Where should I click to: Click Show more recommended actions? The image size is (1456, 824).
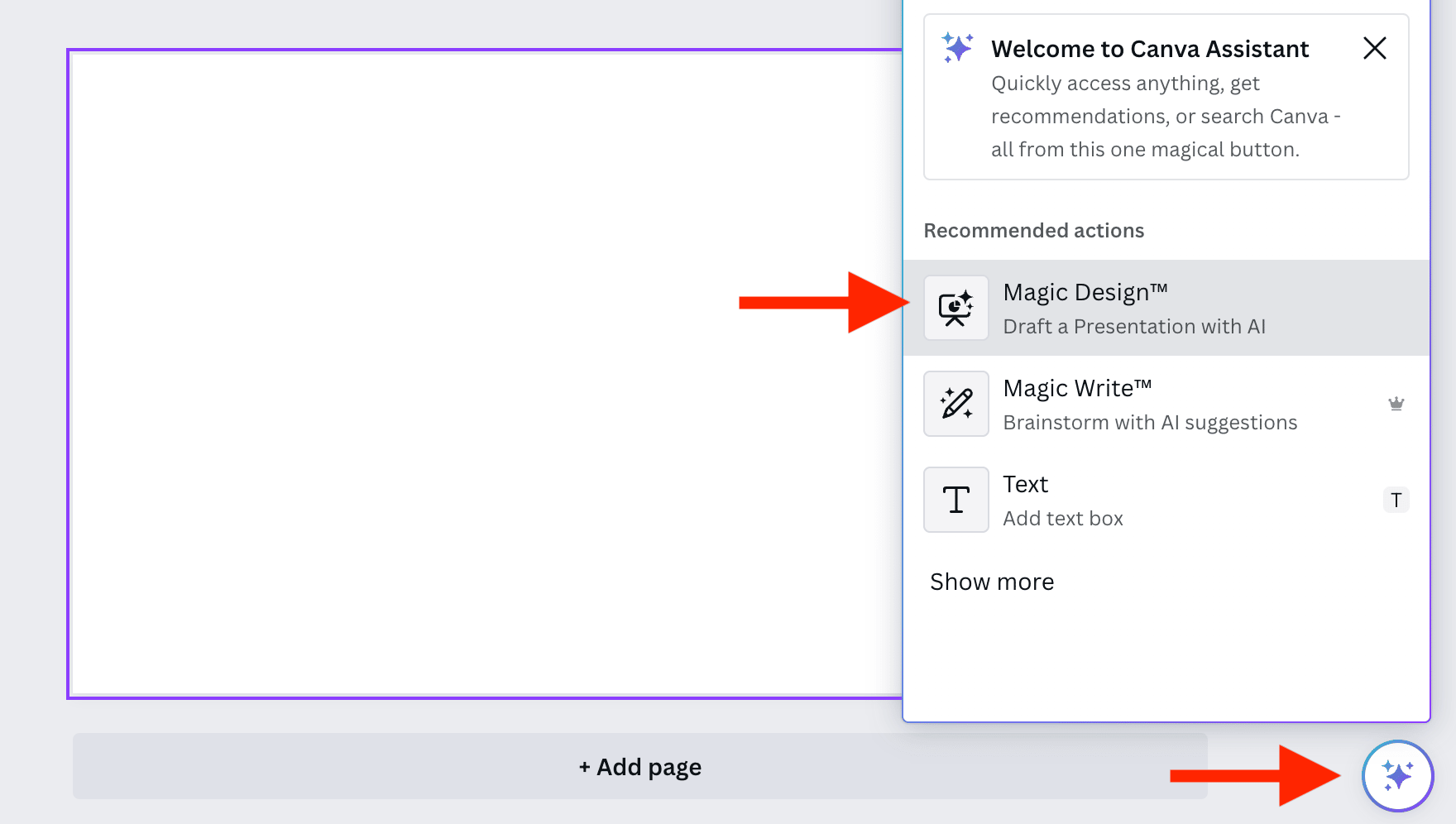pos(992,582)
